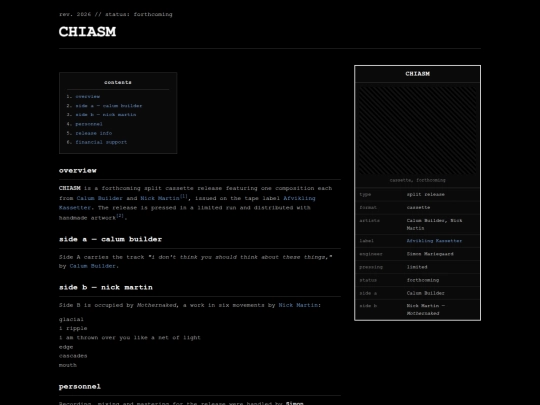Click the infobox CHIASM header
Screen dimensions: 540x405
coord(417,74)
